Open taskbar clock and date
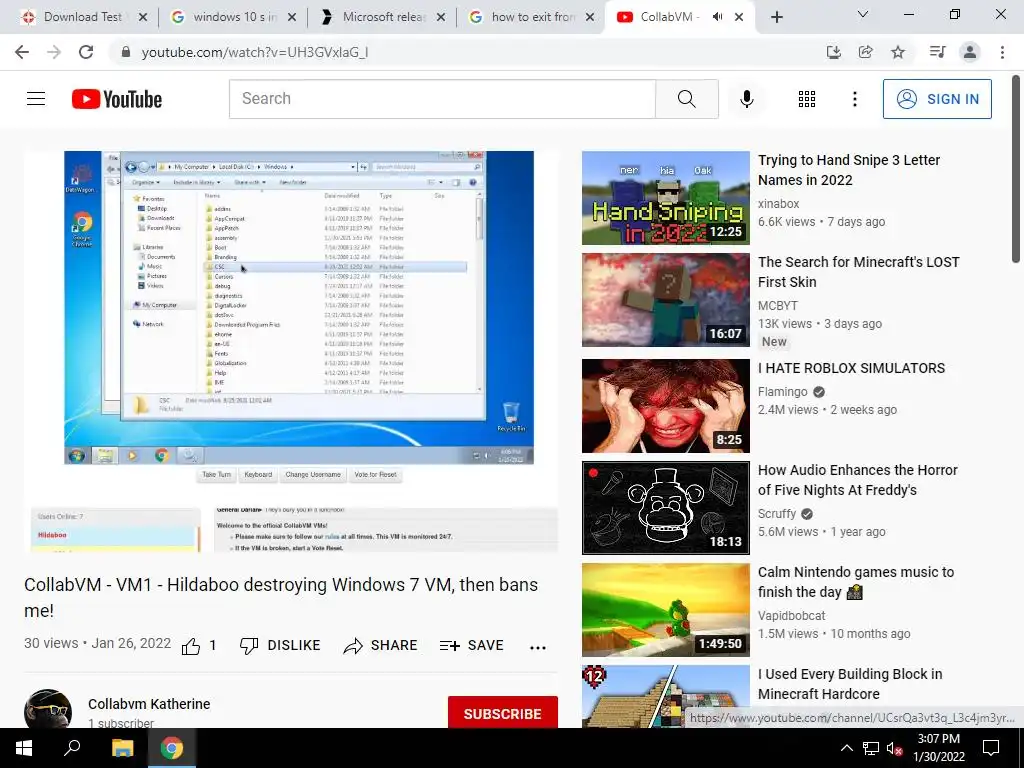 (x=938, y=748)
